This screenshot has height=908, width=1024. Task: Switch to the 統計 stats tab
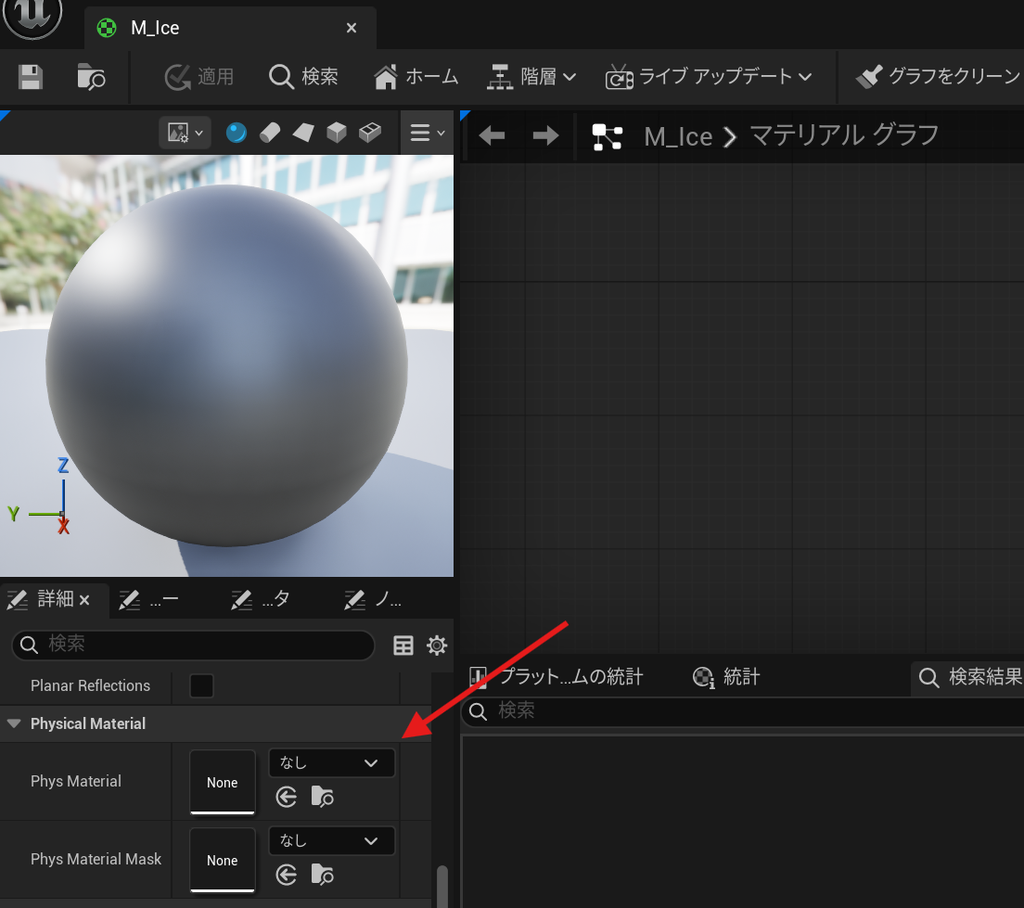726,677
